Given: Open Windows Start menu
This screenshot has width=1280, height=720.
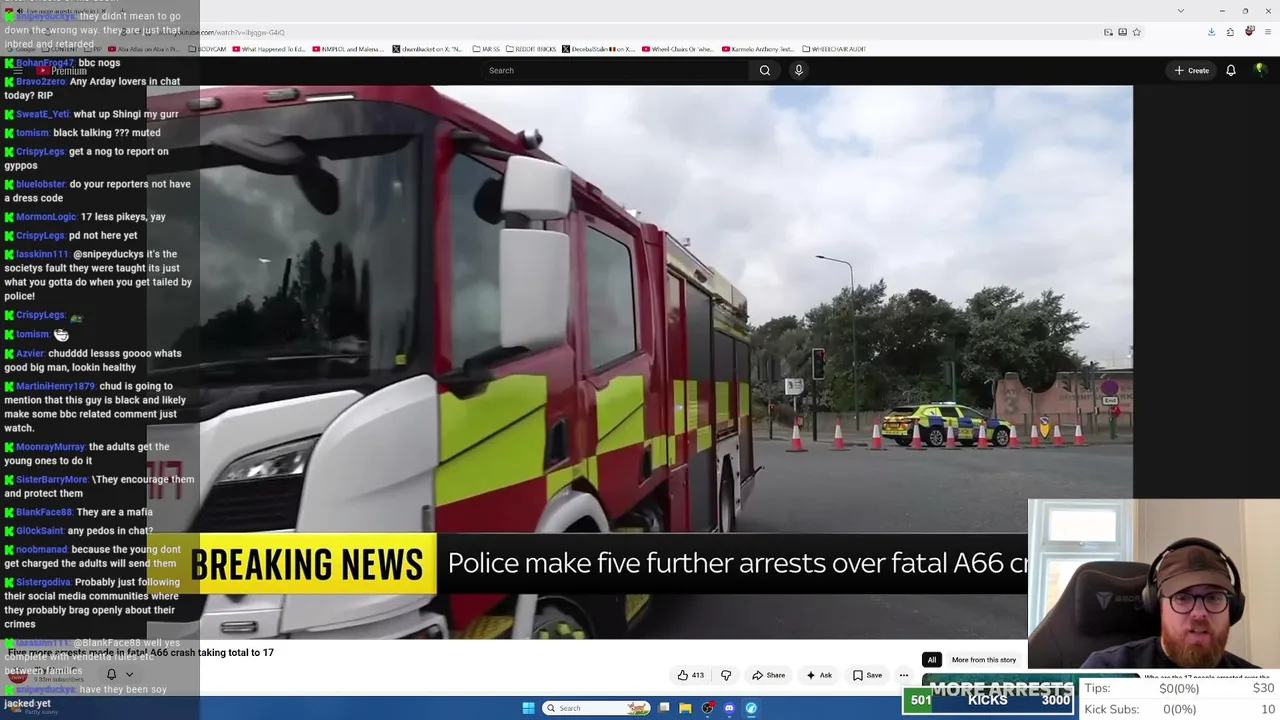Looking at the screenshot, I should [x=528, y=708].
